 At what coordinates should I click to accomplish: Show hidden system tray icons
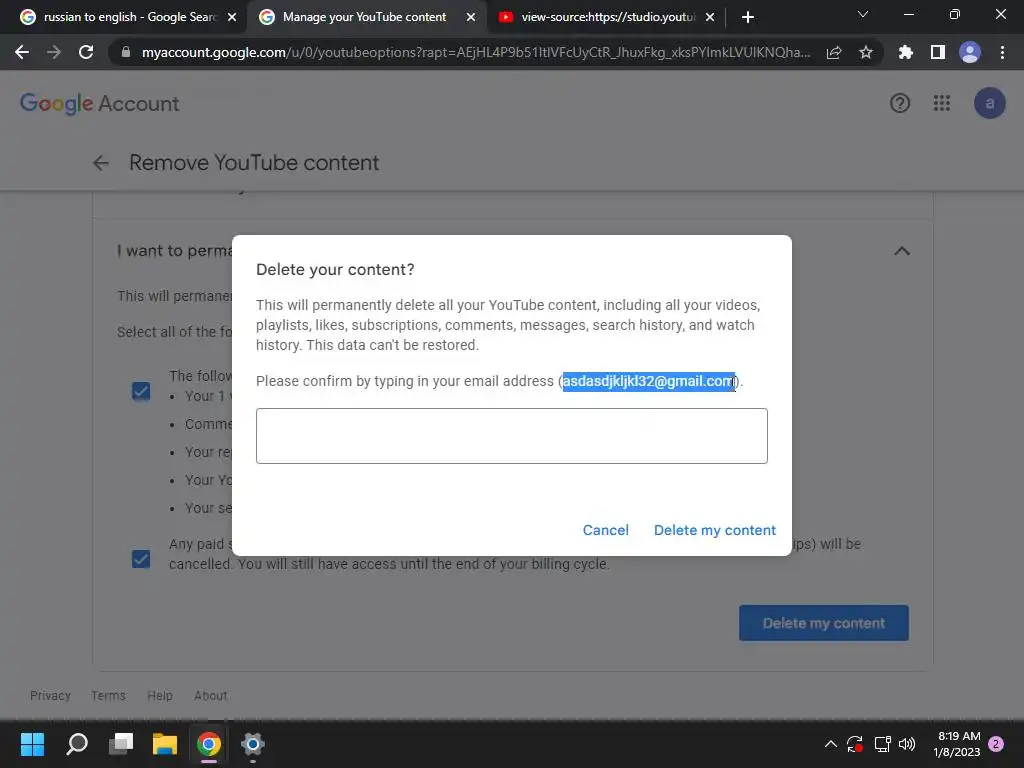(831, 744)
